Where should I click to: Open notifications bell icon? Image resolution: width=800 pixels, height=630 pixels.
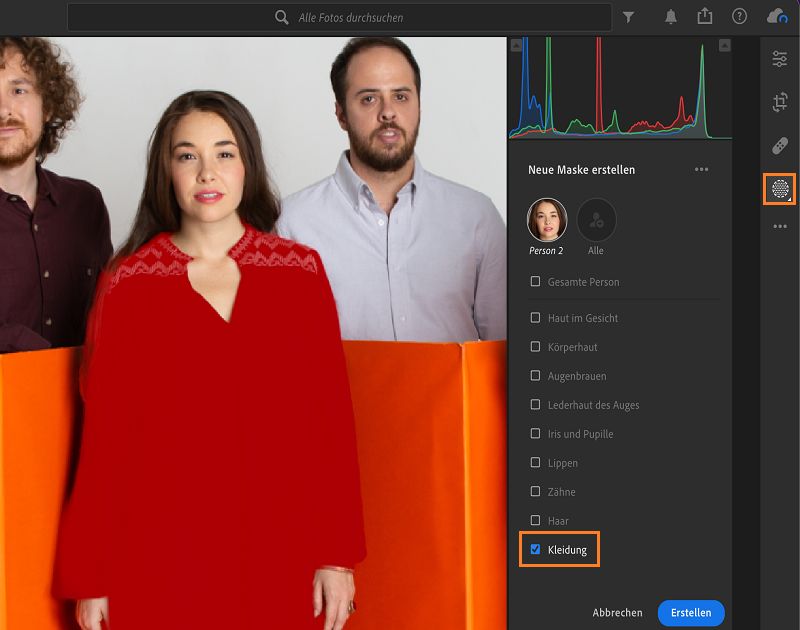pos(670,17)
